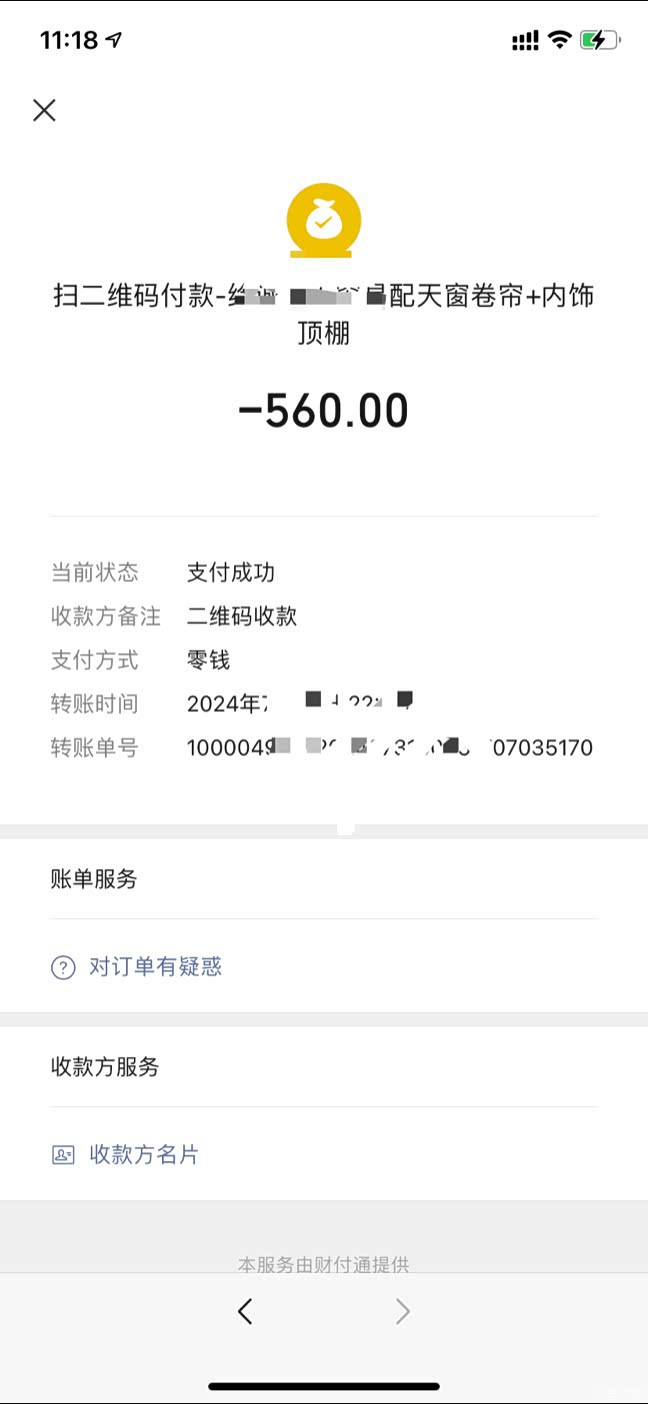Image resolution: width=648 pixels, height=1404 pixels.
Task: Click the question mark help icon
Action: [63, 967]
